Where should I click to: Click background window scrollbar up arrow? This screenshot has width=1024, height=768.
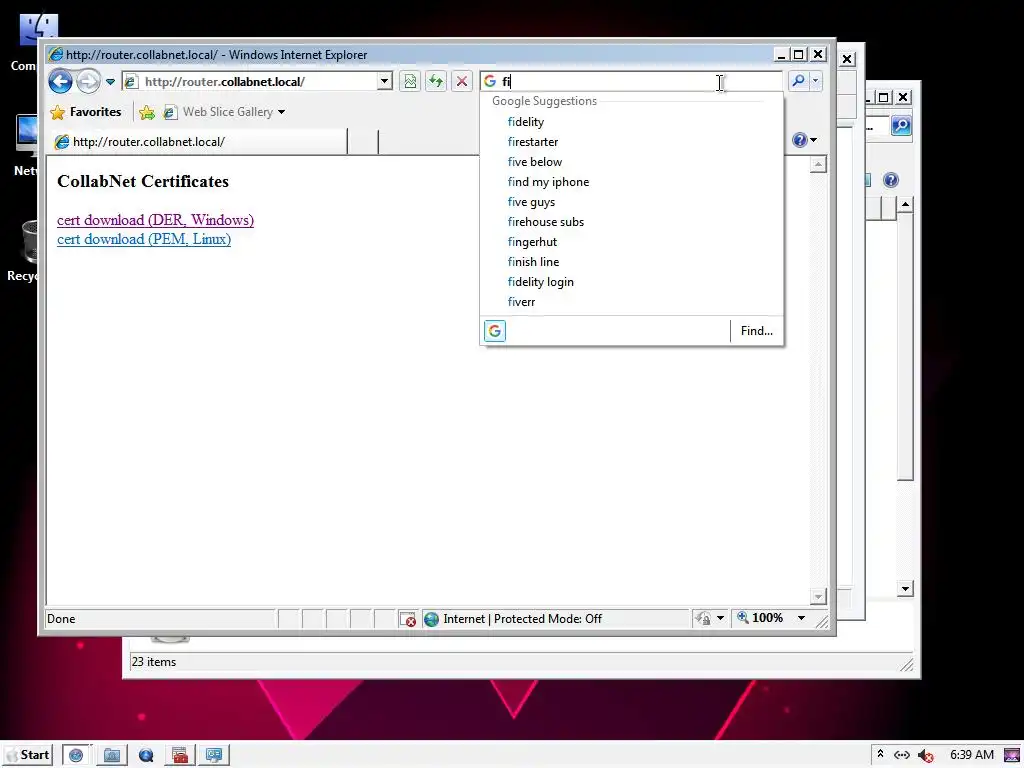(905, 205)
